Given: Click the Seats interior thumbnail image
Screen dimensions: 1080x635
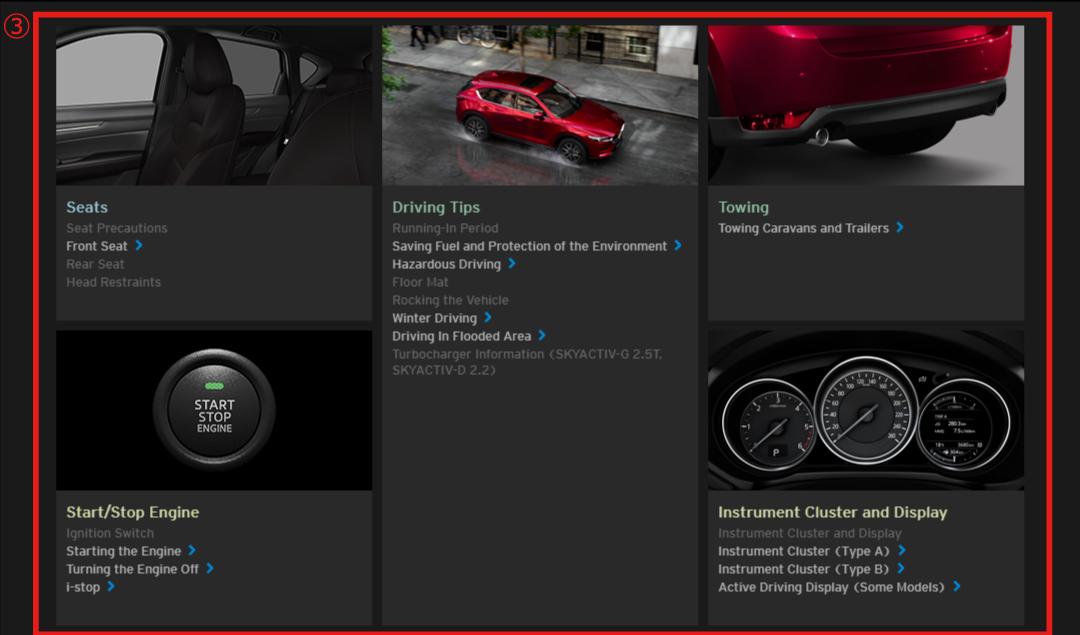Looking at the screenshot, I should (214, 105).
